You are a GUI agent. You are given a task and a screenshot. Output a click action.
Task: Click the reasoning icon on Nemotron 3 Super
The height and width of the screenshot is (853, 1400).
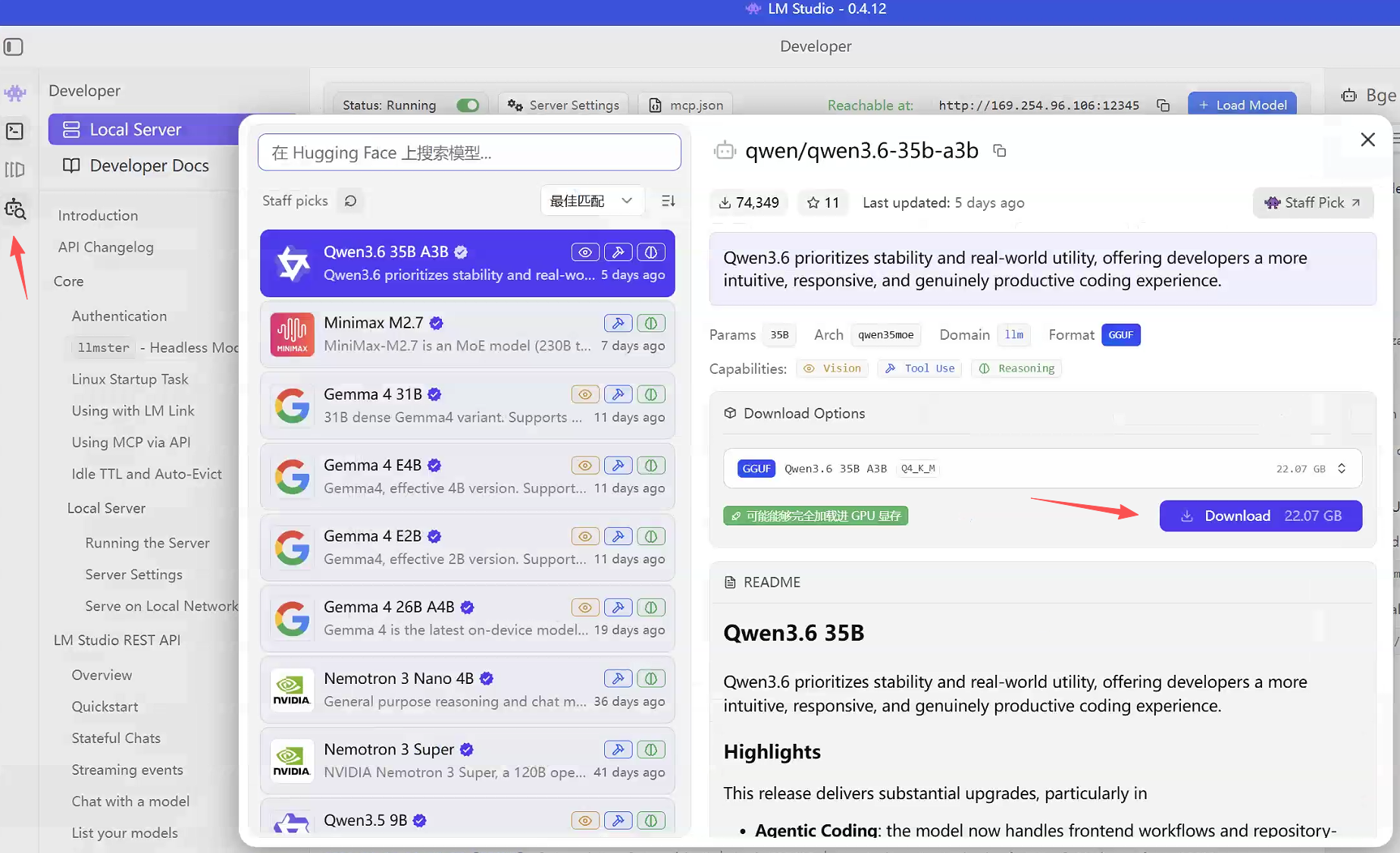click(651, 749)
